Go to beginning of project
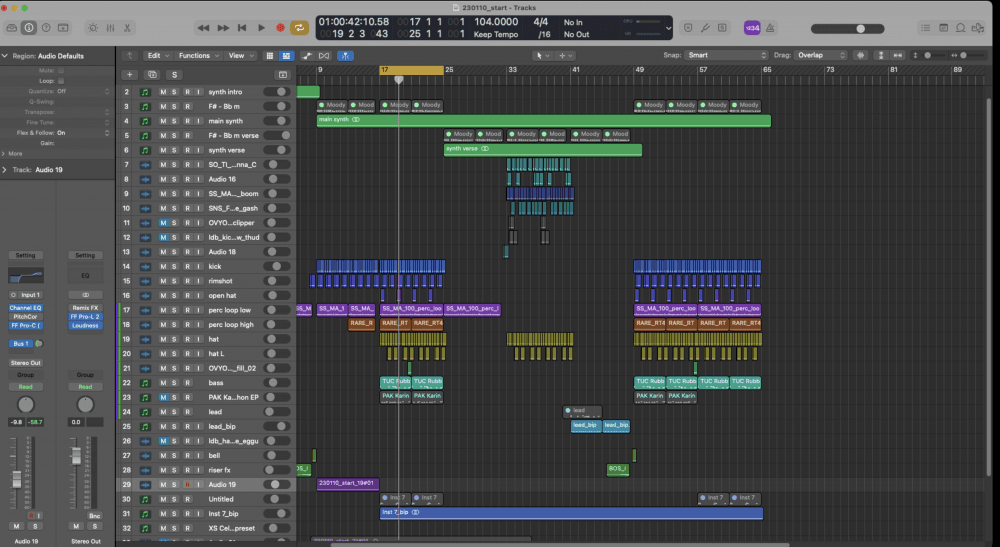Viewport: 1000px width, 547px height. pyautogui.click(x=242, y=28)
